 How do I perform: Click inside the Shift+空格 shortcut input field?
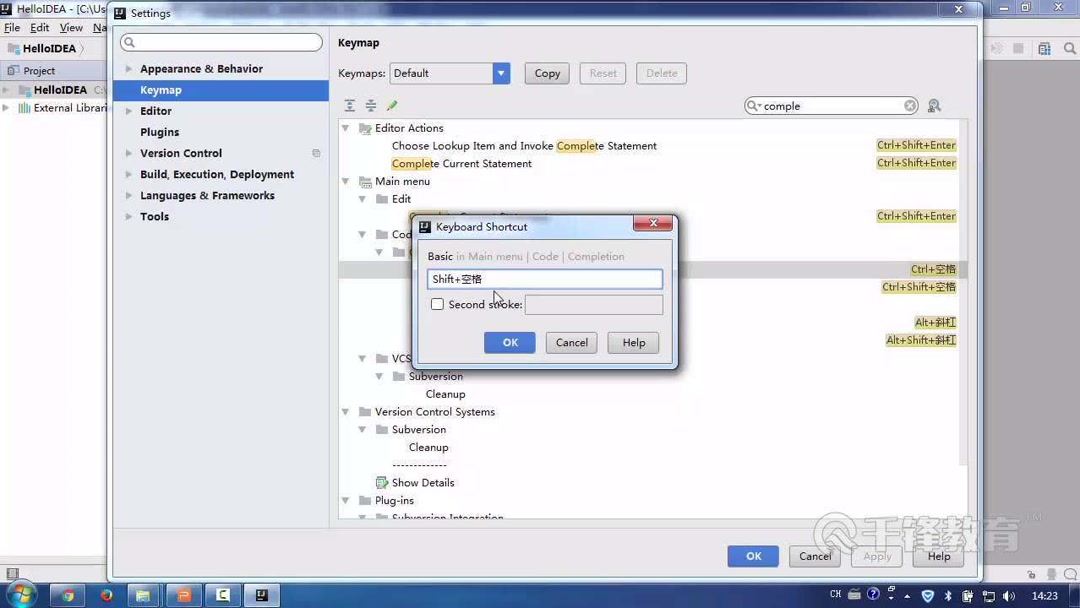tap(544, 279)
